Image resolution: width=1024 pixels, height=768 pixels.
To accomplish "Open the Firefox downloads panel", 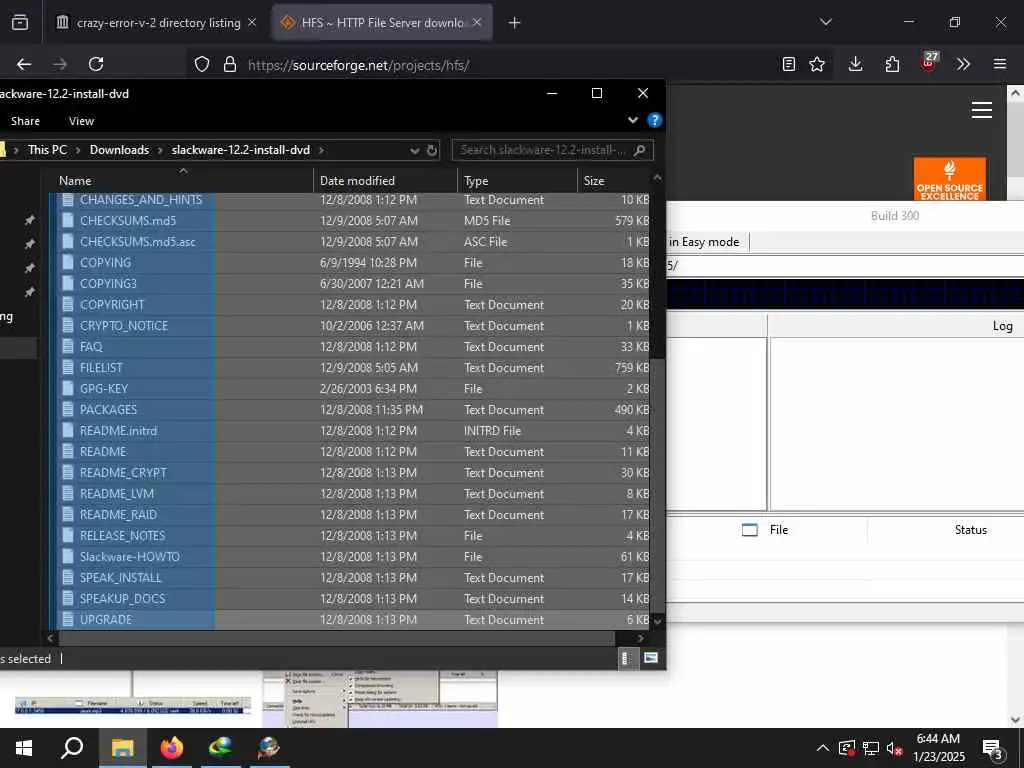I will coord(856,64).
